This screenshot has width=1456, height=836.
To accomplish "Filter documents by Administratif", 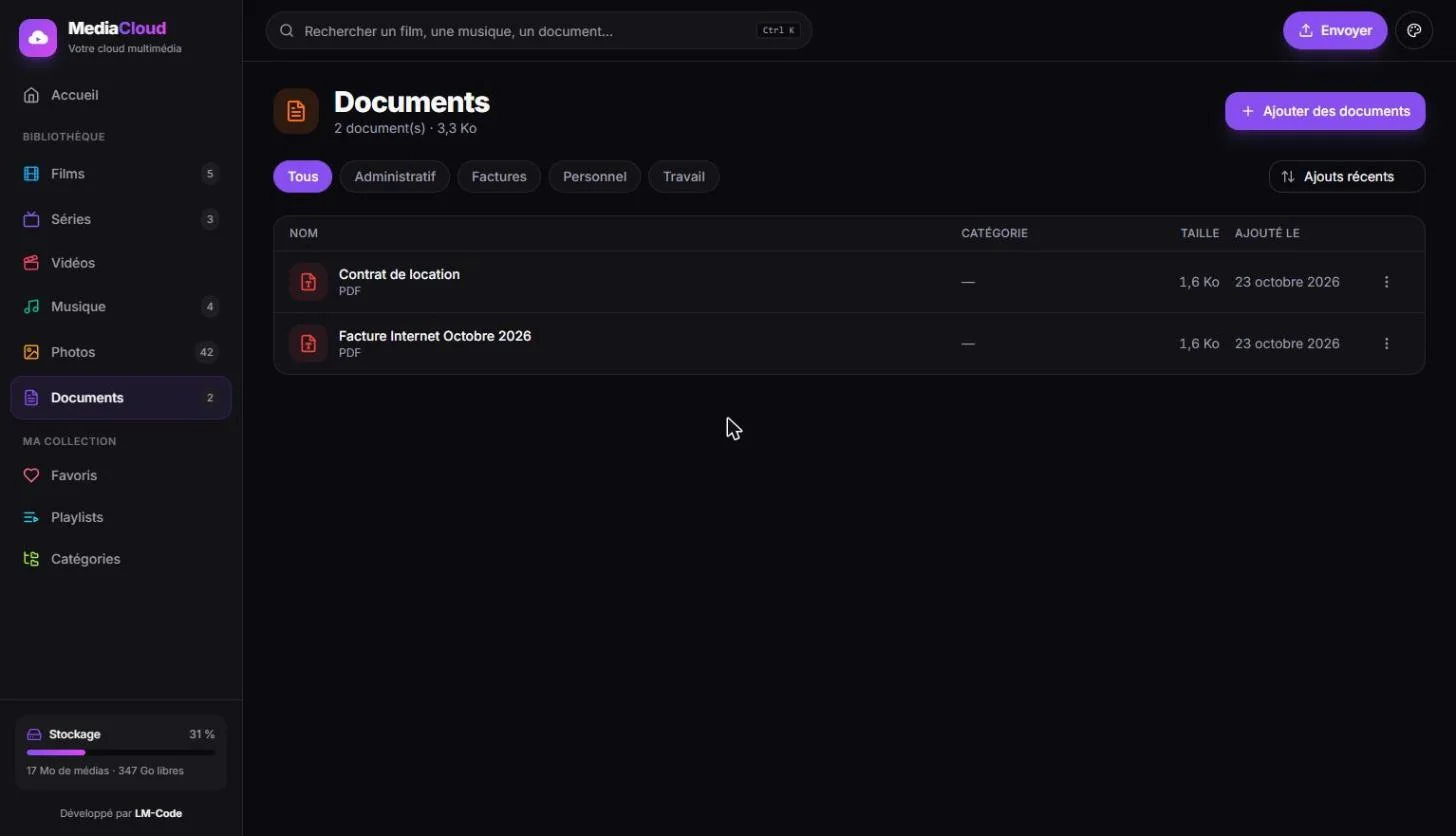I will 395,177.
